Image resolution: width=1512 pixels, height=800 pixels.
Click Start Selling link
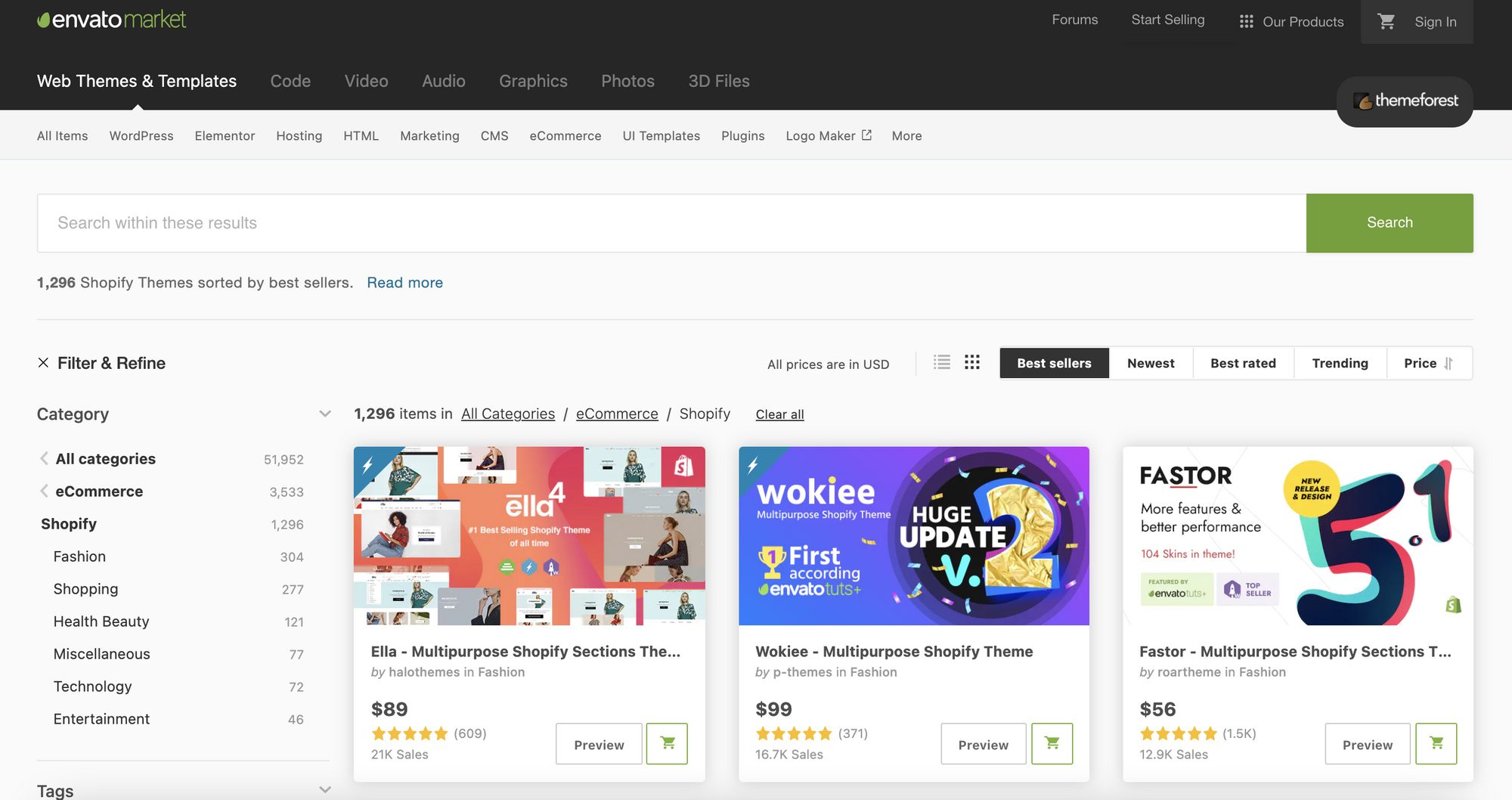point(1168,20)
